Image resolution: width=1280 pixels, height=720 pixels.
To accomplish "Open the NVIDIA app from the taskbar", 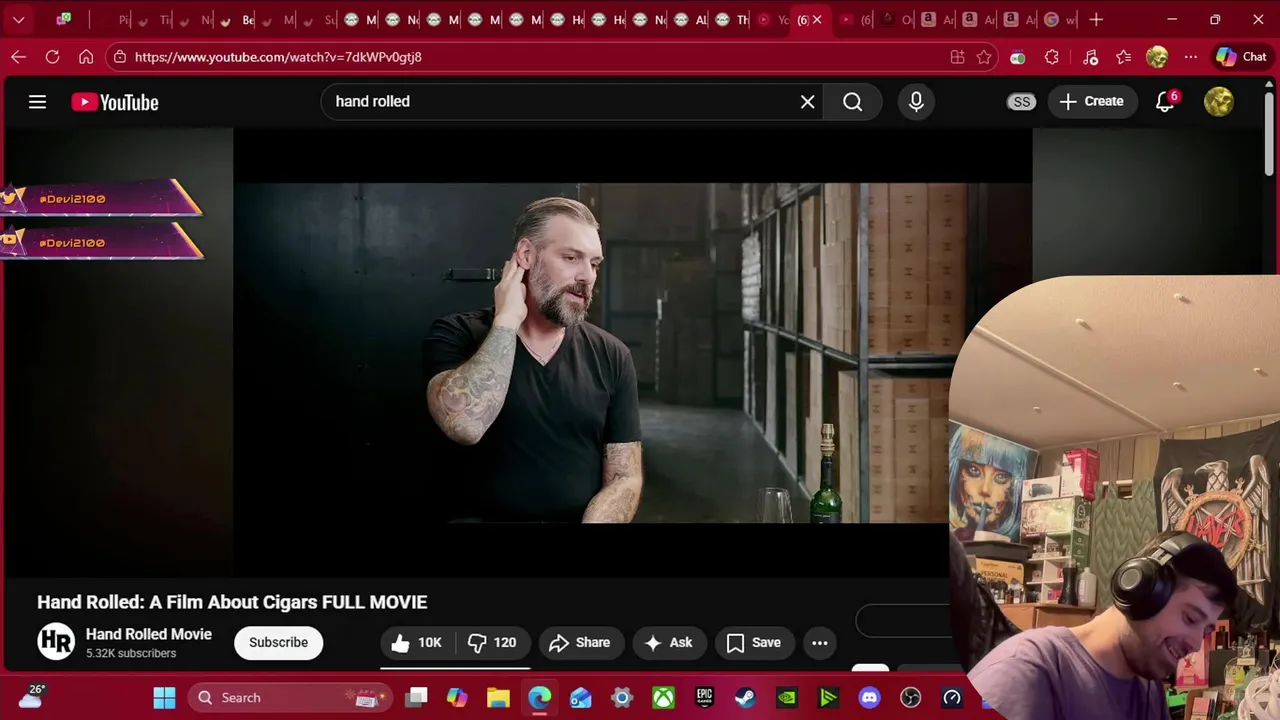I will [x=787, y=698].
